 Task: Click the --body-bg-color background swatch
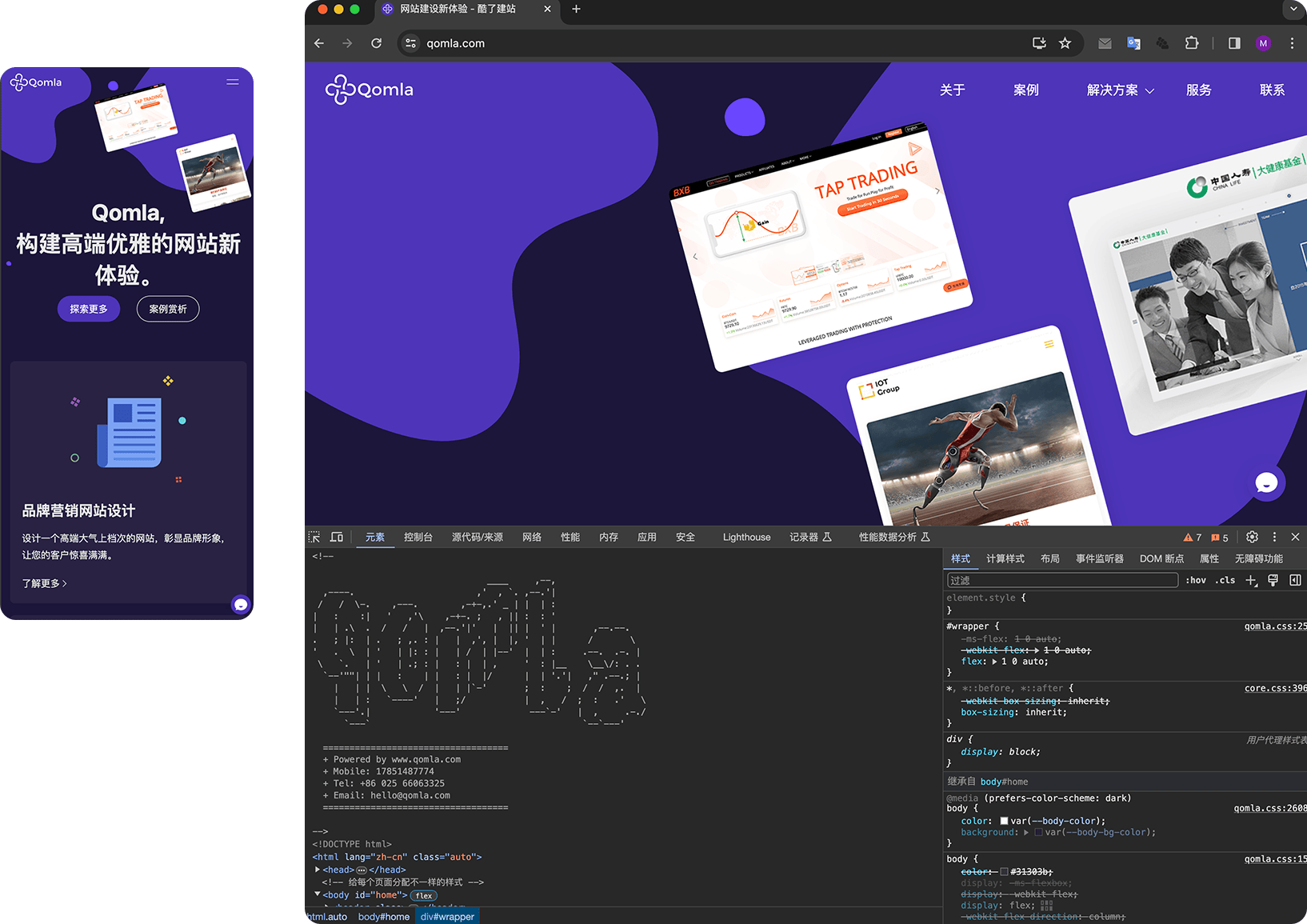click(x=1038, y=832)
